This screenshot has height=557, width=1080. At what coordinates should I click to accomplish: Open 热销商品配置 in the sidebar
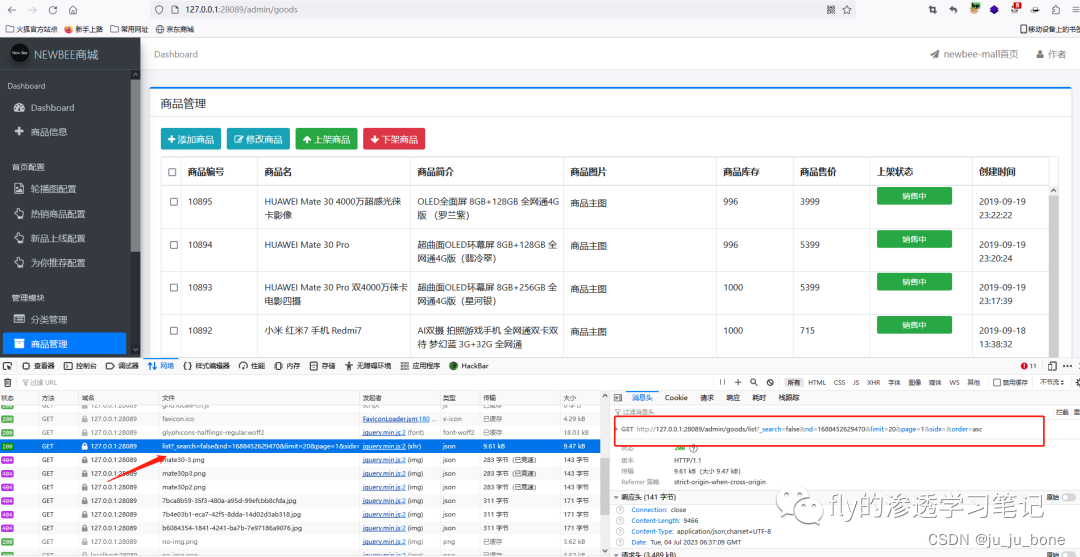tap(50, 213)
